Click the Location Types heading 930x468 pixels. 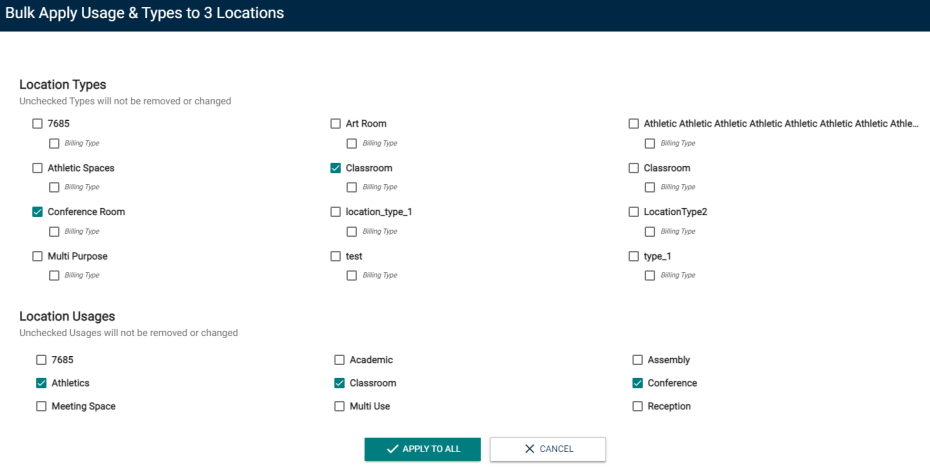click(63, 85)
